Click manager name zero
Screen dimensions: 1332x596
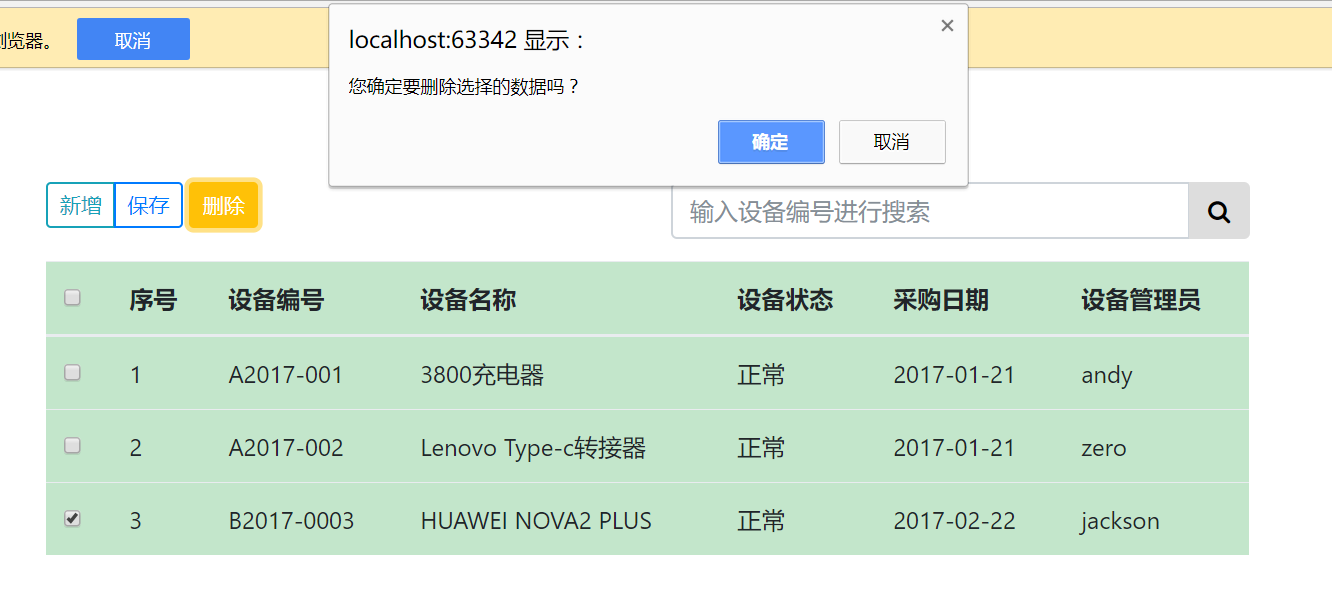(x=1104, y=449)
